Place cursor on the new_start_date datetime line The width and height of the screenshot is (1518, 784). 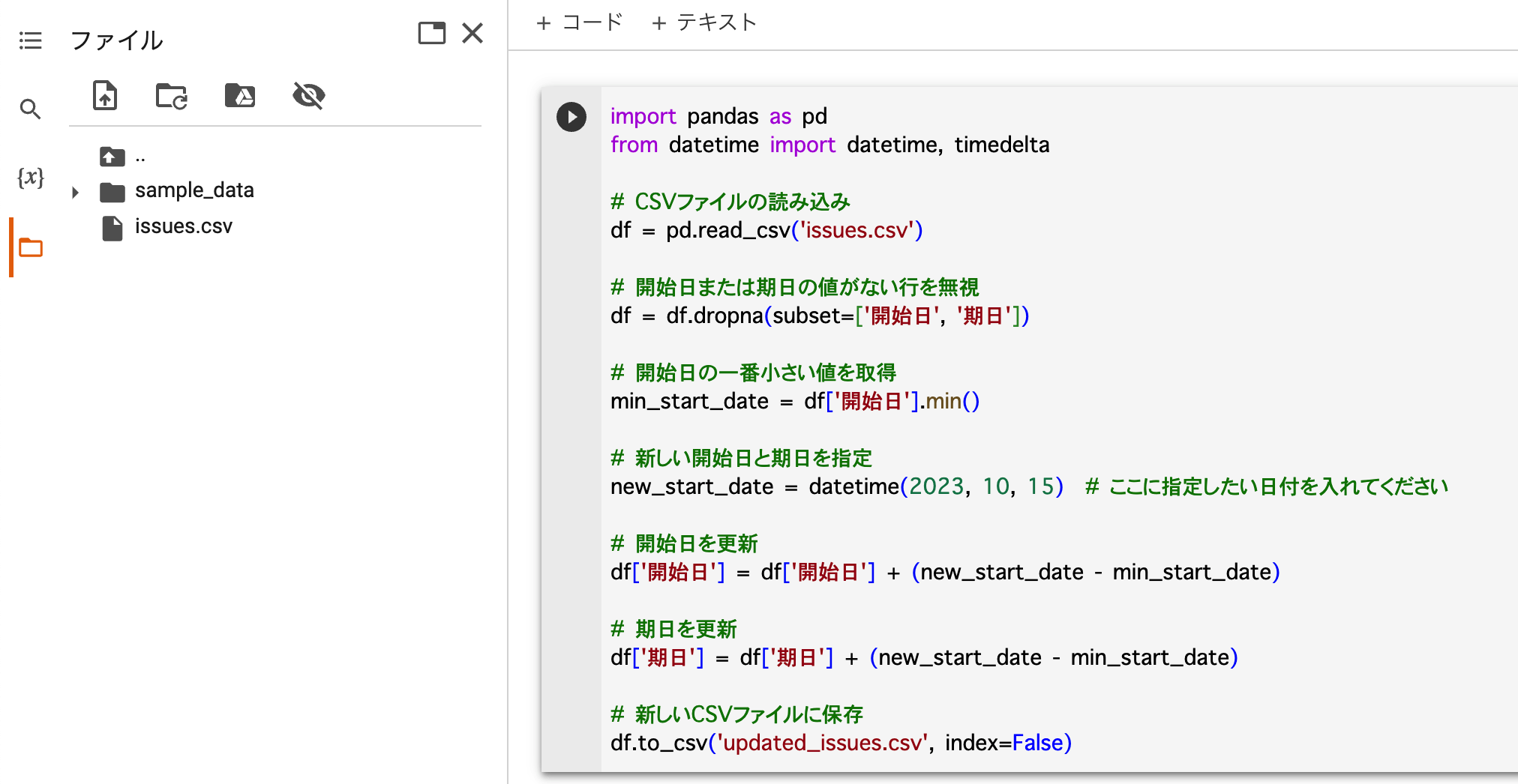pos(835,486)
